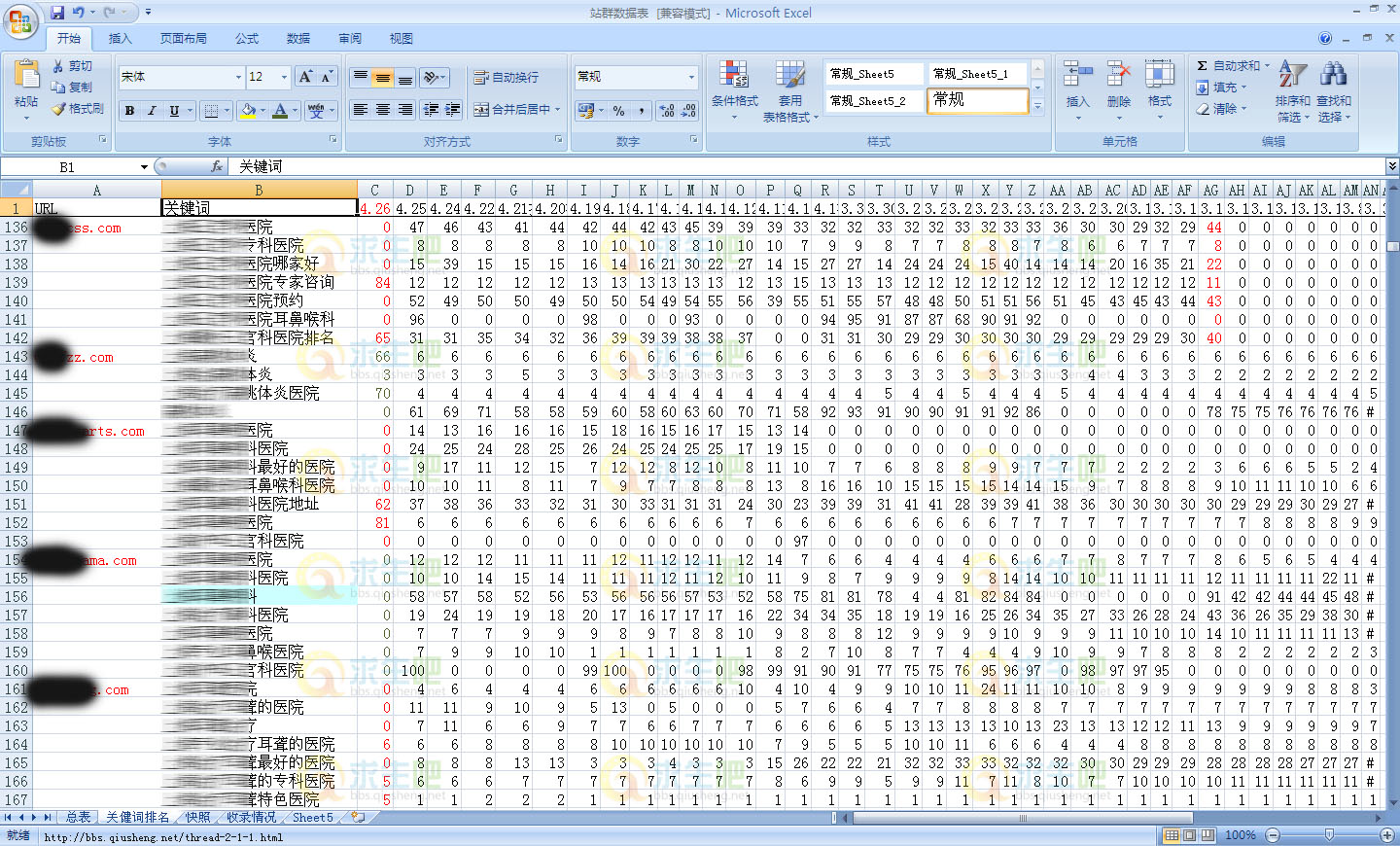
Task: Click the Cut (剪切) button
Action: 73,66
